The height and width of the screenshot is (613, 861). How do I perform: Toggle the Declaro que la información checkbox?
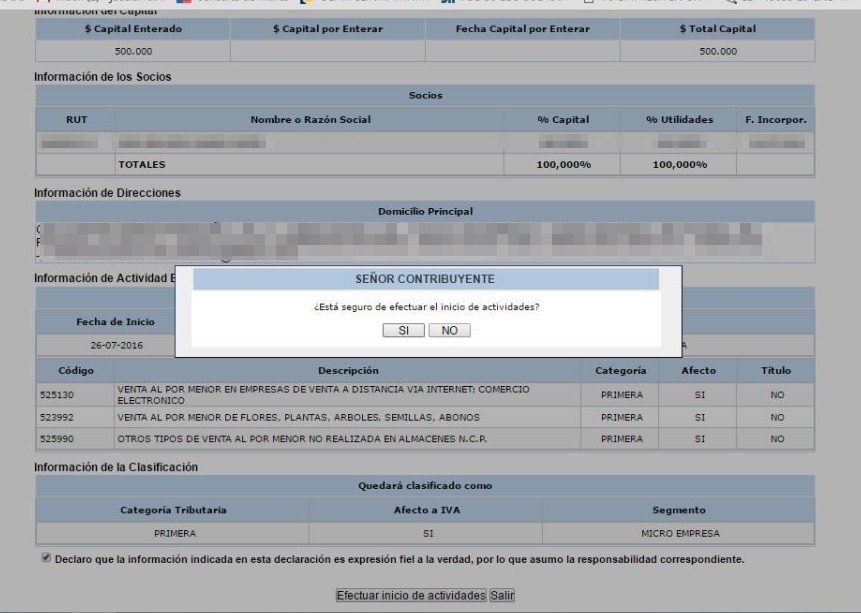[x=46, y=558]
